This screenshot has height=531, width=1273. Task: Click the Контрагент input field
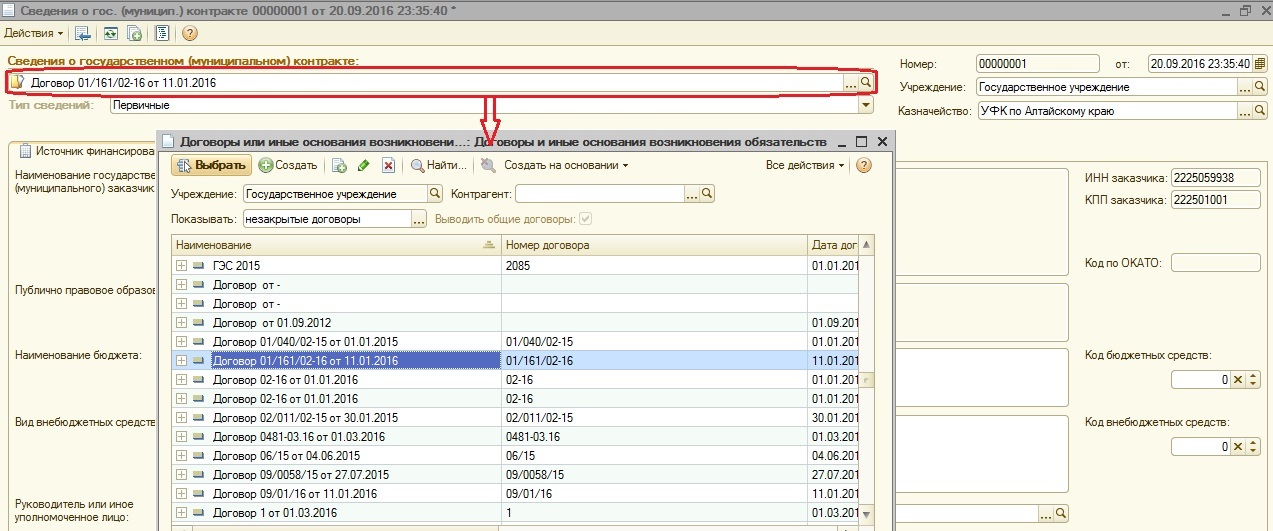pos(598,194)
